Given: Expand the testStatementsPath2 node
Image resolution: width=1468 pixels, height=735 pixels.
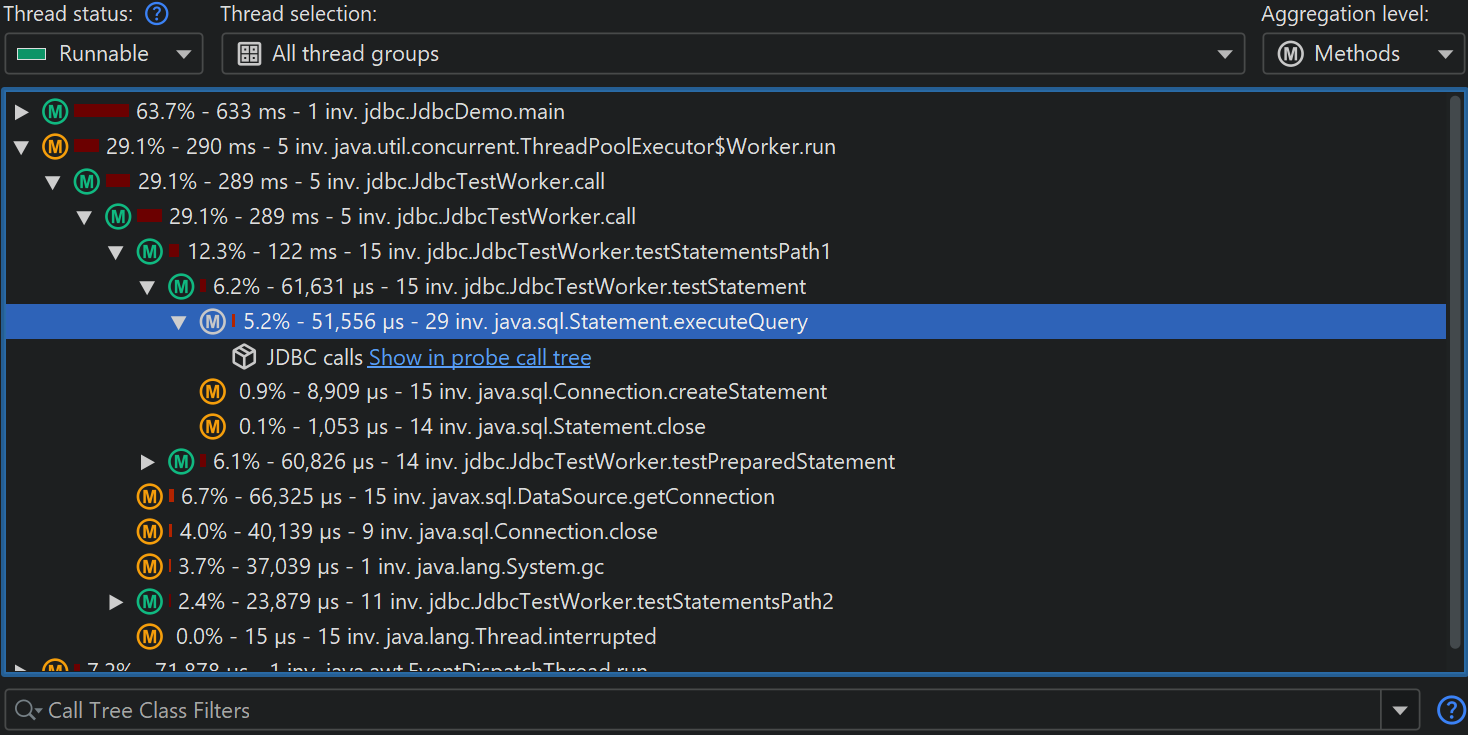Looking at the screenshot, I should (x=117, y=602).
